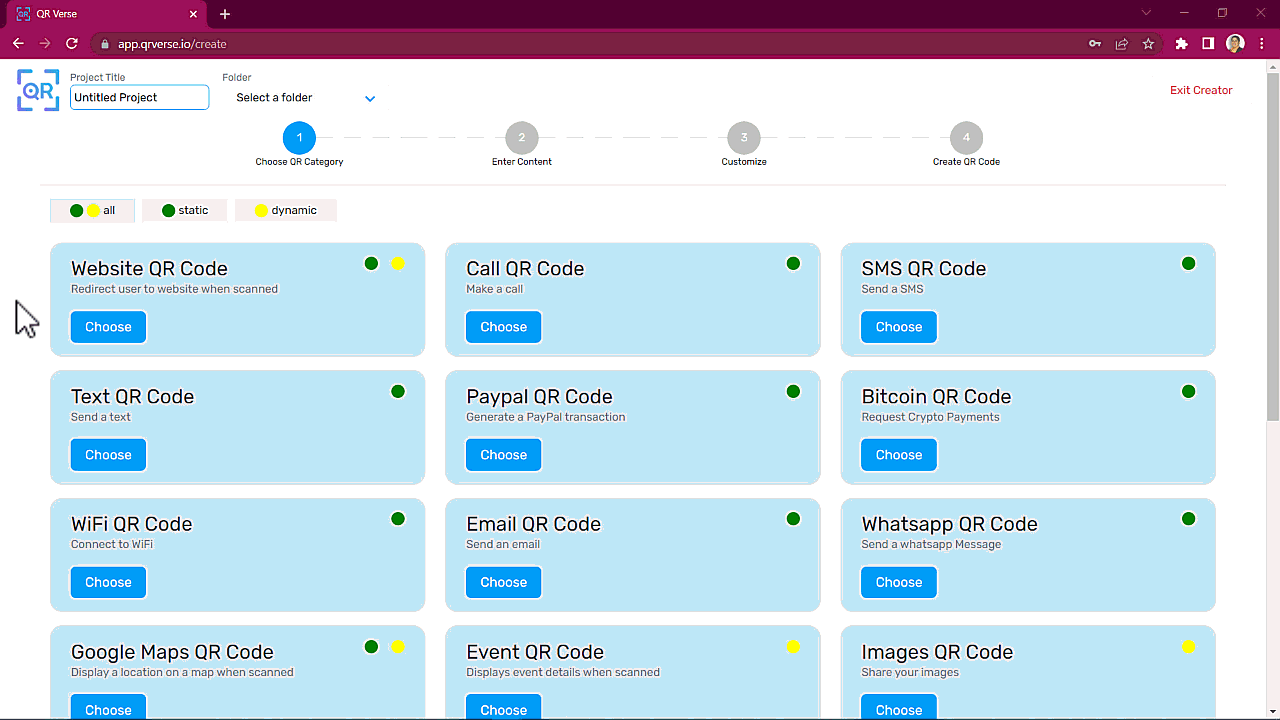The height and width of the screenshot is (720, 1280).
Task: Click Google Maps QR Code title
Action: [172, 652]
